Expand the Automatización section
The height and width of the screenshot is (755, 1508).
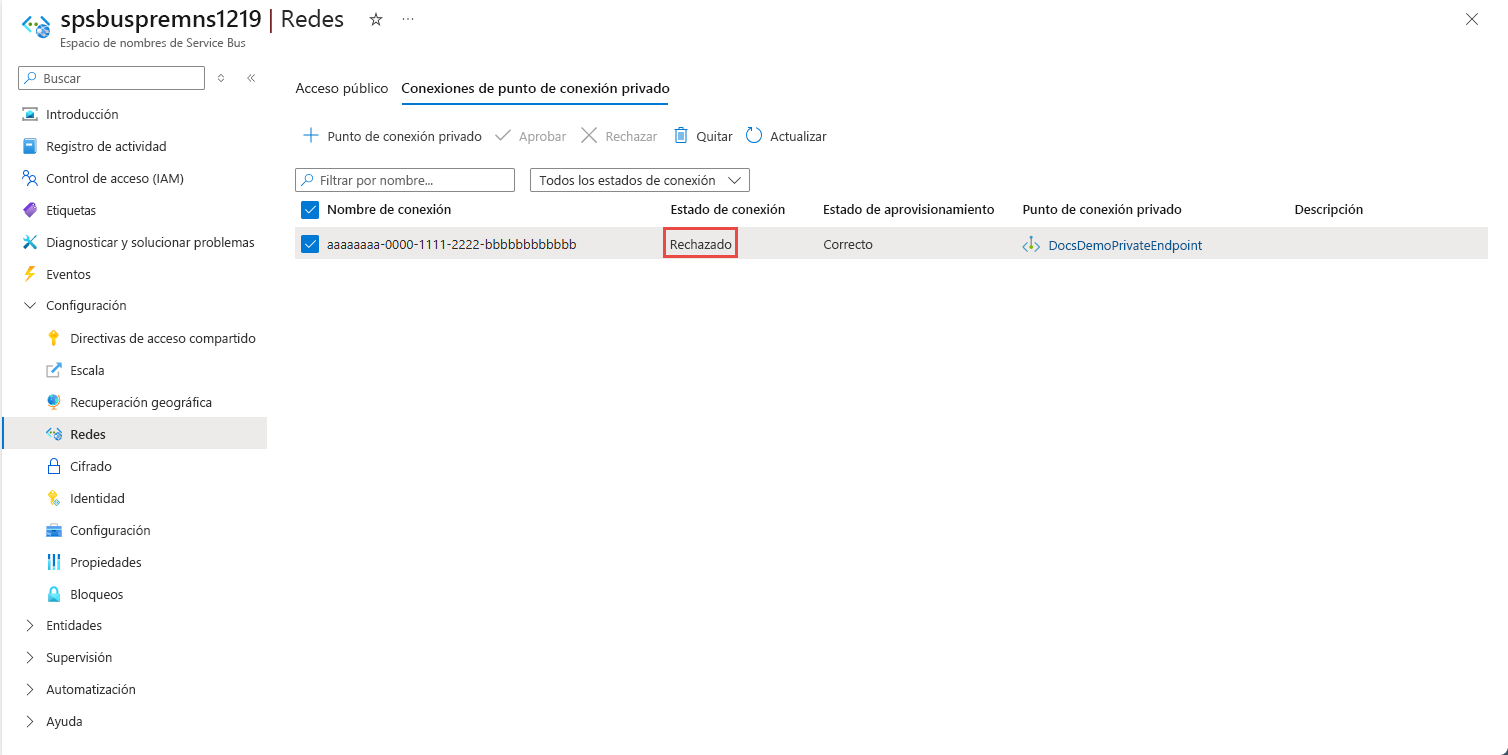(x=29, y=689)
